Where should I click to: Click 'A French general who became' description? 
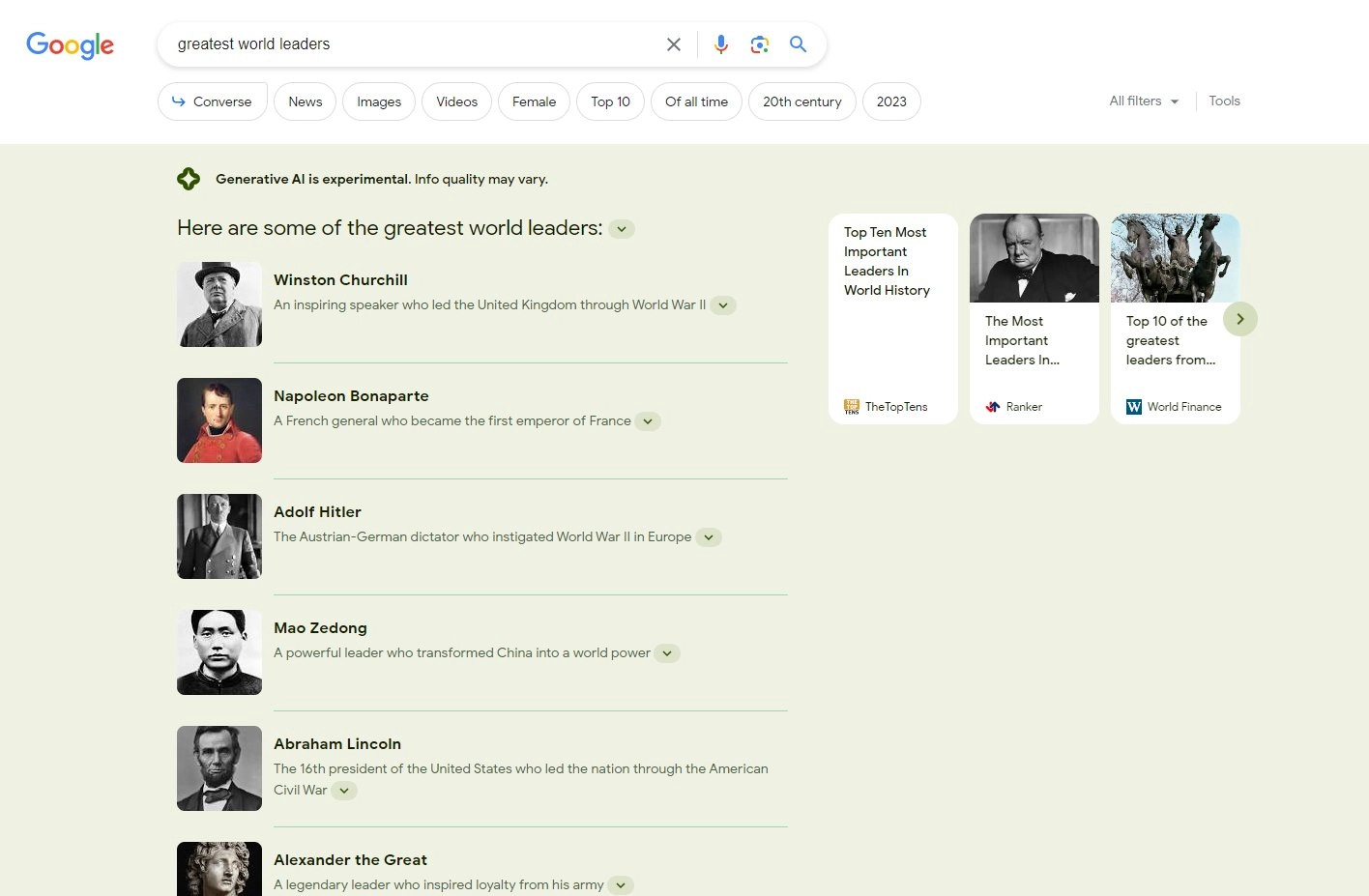tap(451, 420)
